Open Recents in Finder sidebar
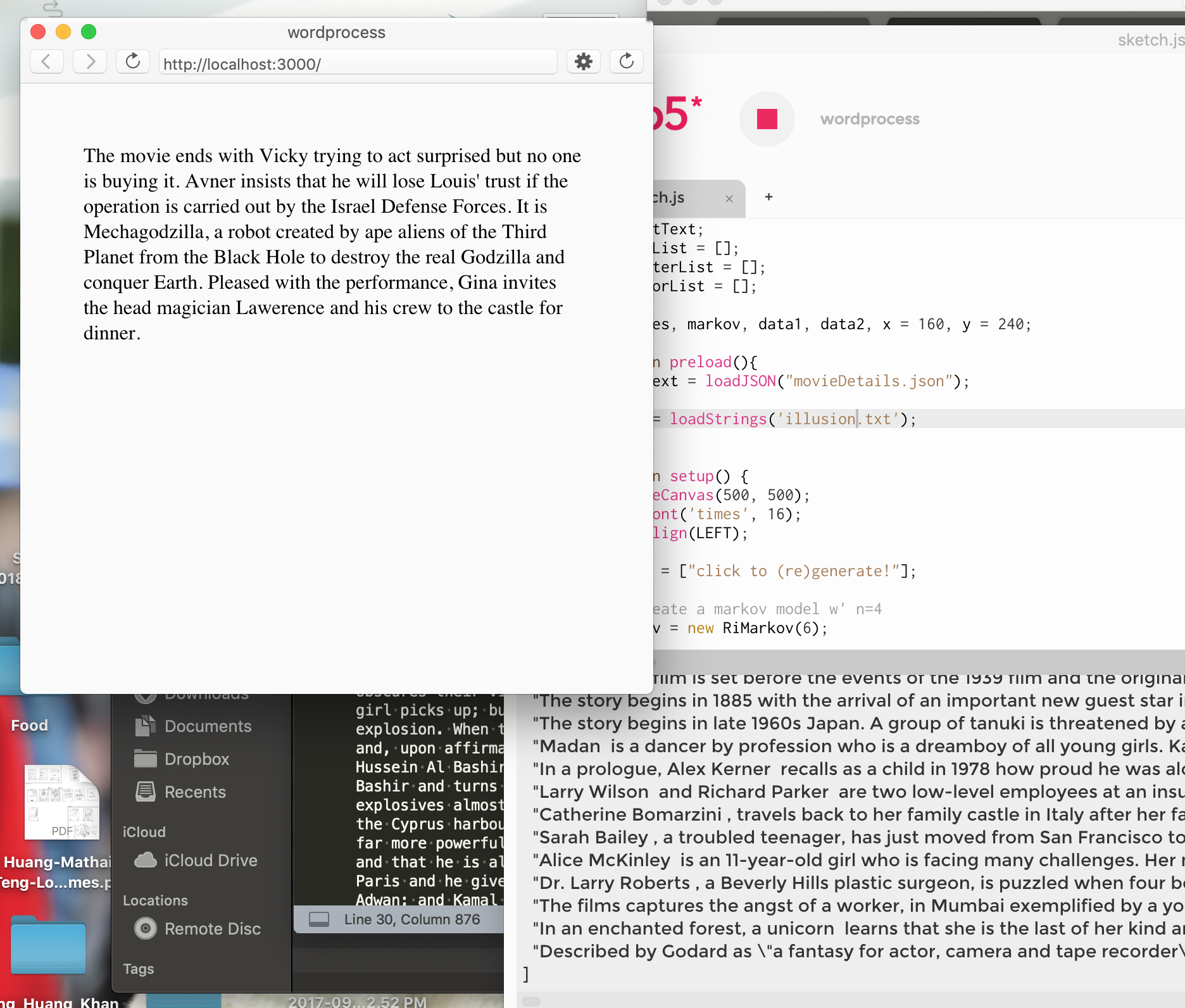1185x1008 pixels. point(195,792)
